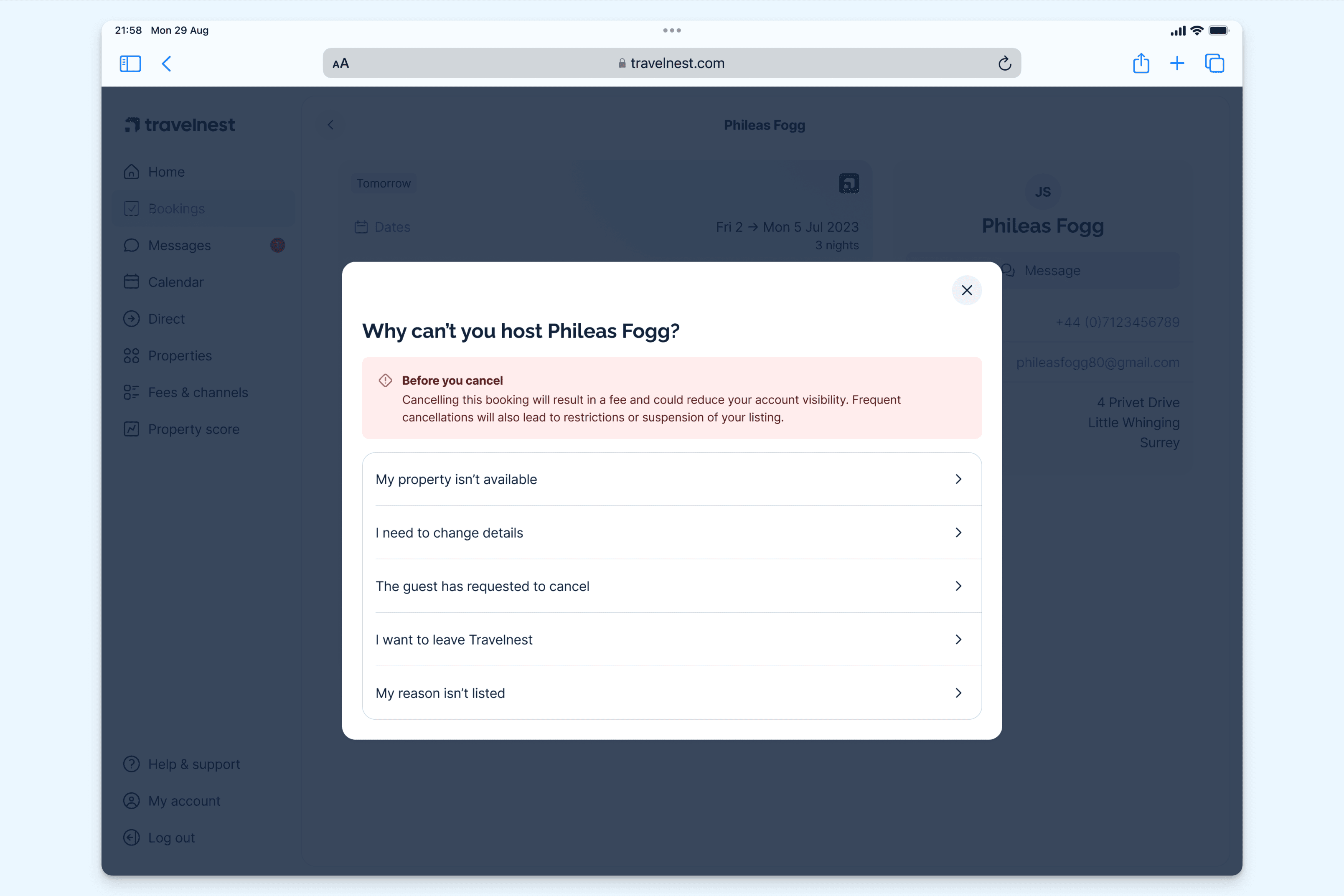Choose My reason isn't listed
Image resolution: width=1344 pixels, height=896 pixels.
coord(672,693)
